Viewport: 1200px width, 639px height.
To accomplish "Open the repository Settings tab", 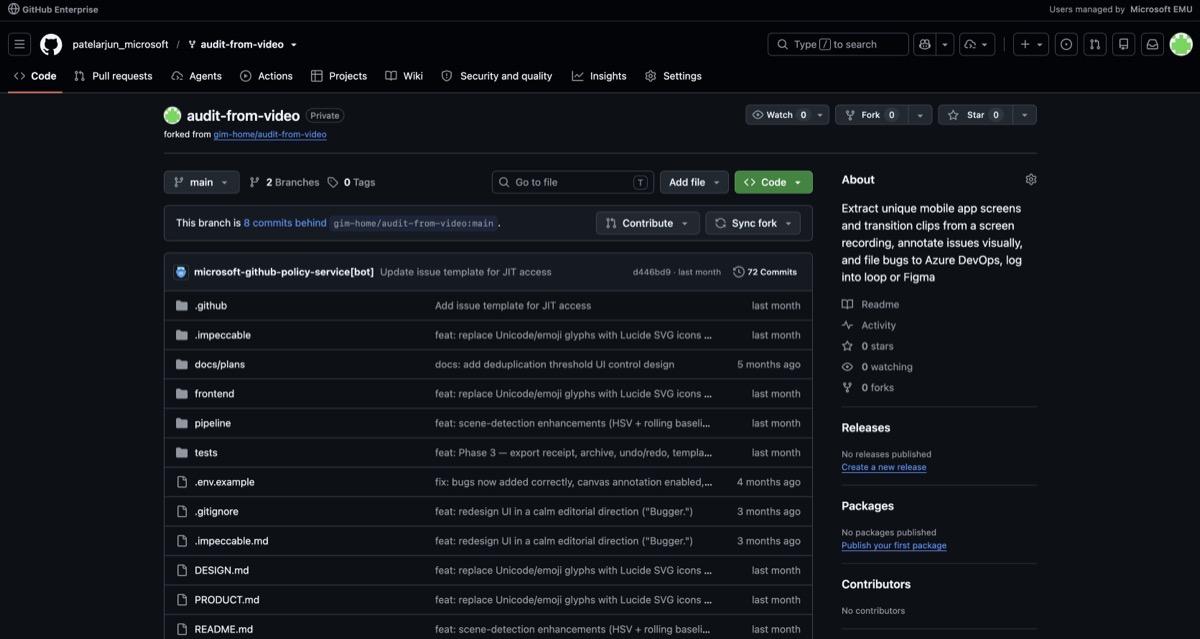I will (673, 76).
